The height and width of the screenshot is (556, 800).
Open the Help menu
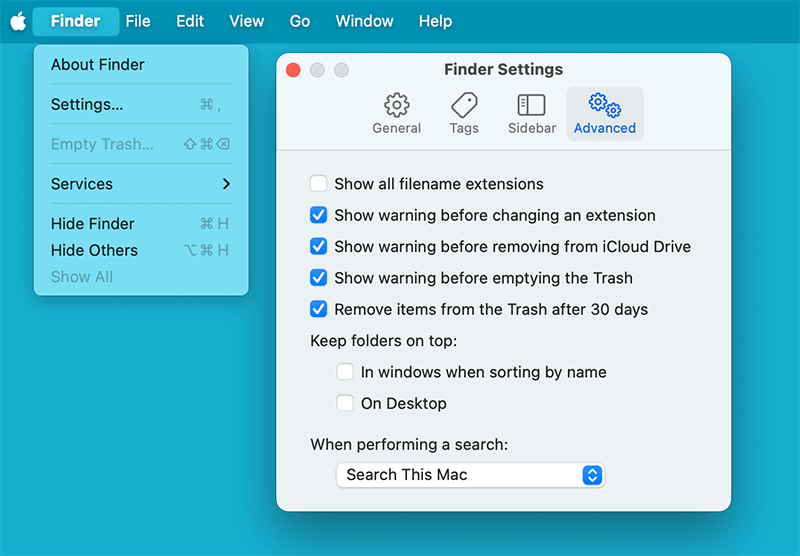click(435, 21)
